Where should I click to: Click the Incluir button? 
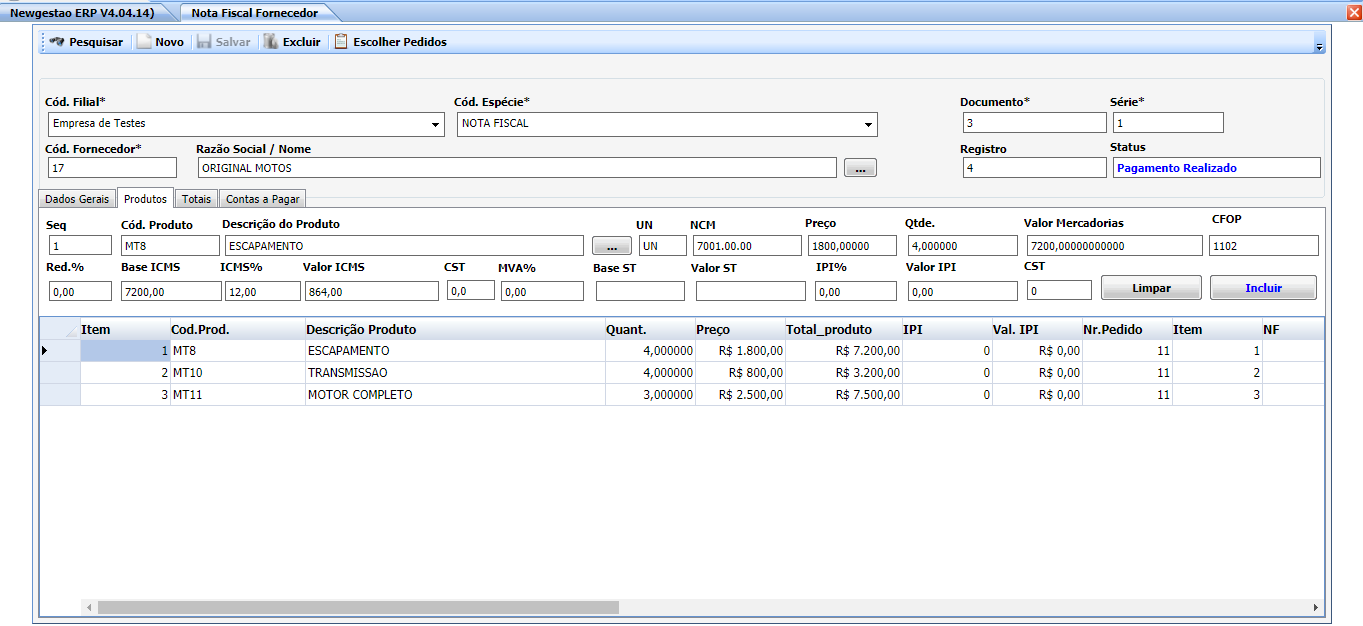[1263, 288]
